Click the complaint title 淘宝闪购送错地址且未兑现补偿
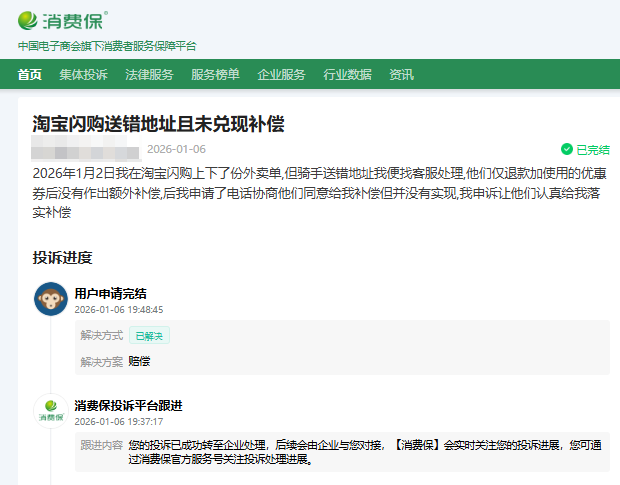620x485 pixels. coord(158,123)
